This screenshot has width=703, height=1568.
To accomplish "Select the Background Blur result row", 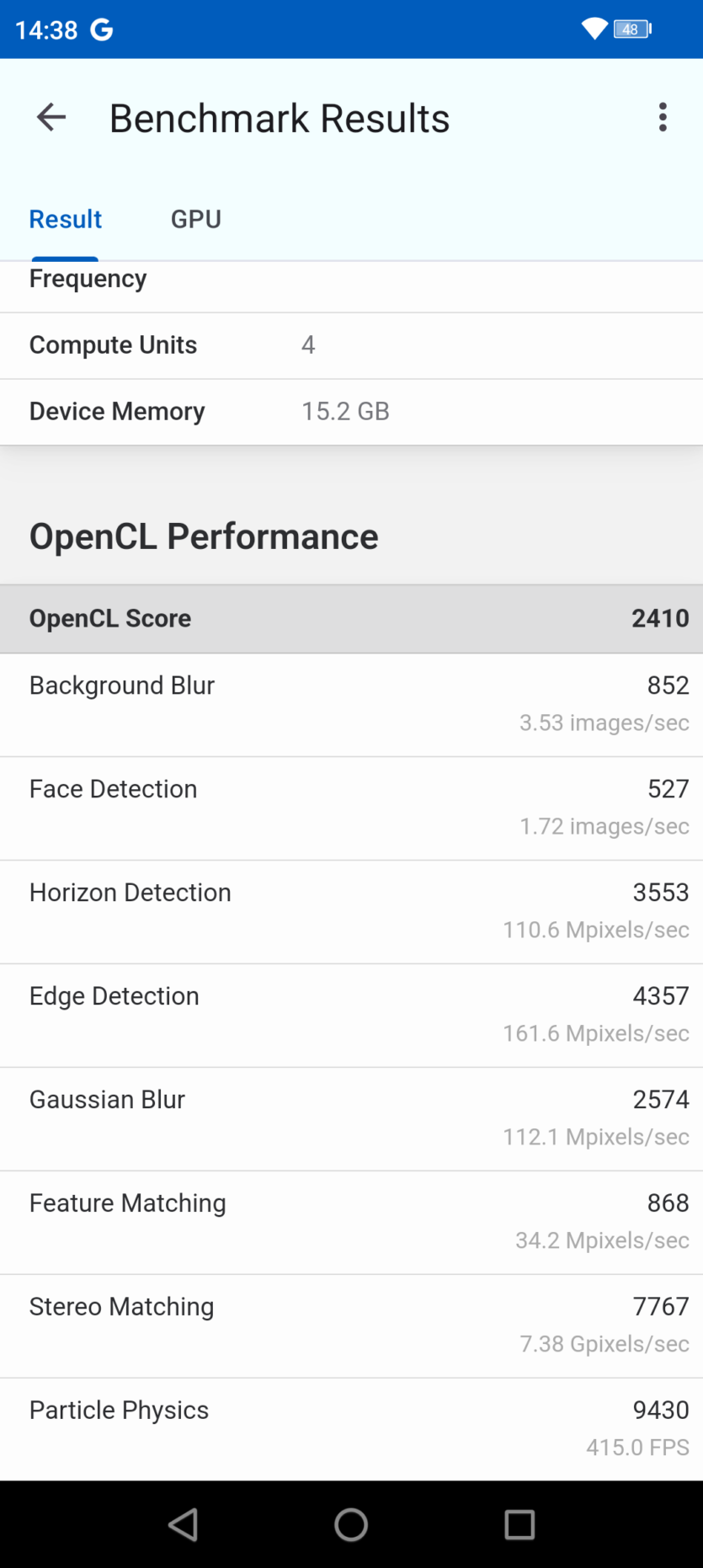I will click(x=351, y=704).
